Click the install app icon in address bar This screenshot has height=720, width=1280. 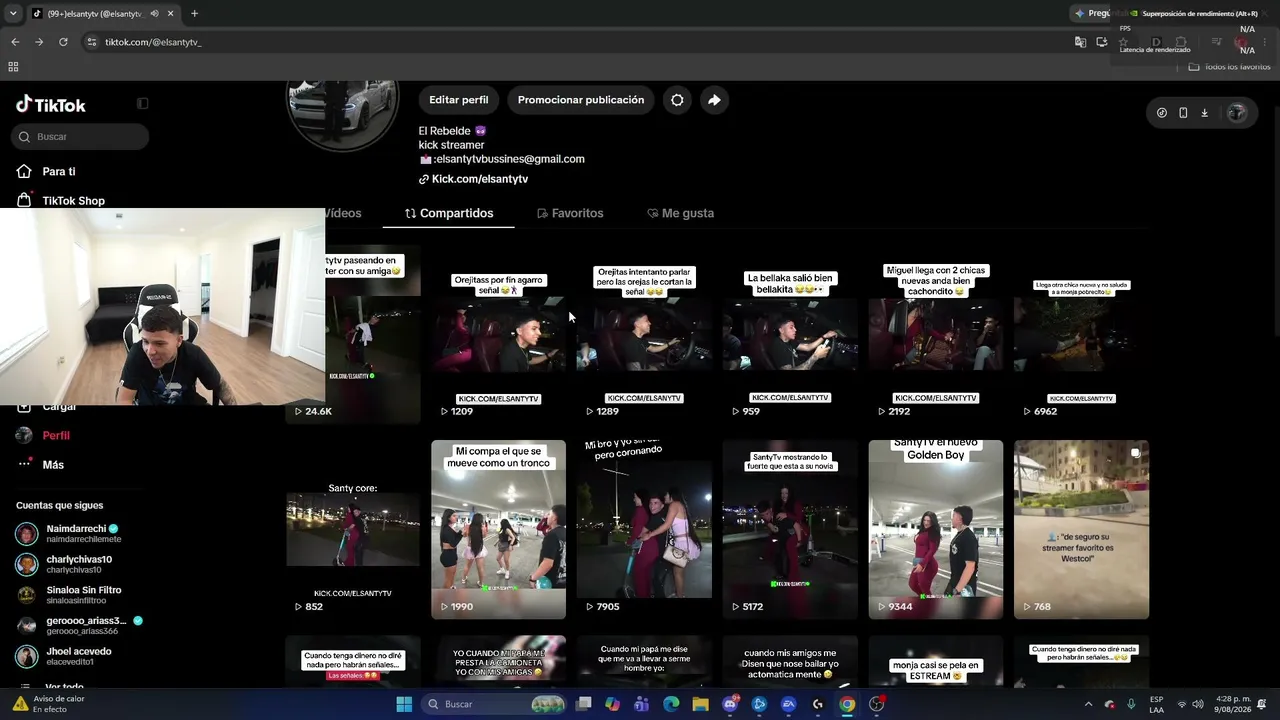tap(1102, 42)
